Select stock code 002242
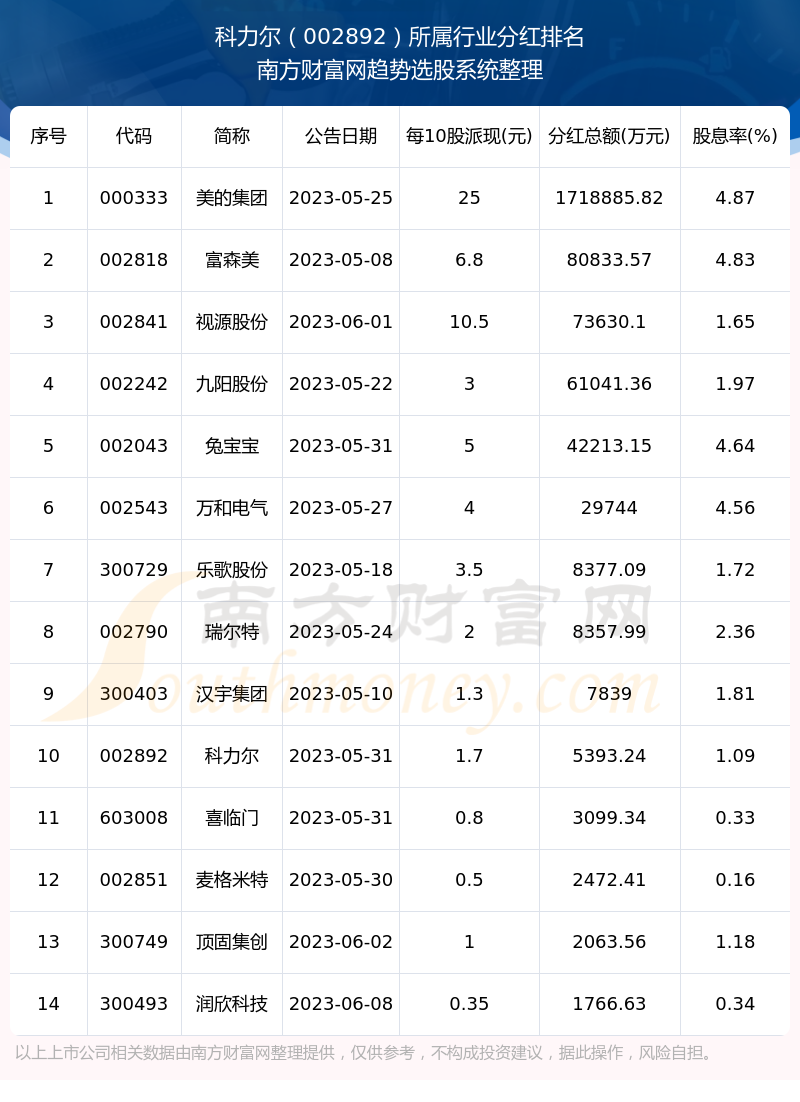 pyautogui.click(x=134, y=384)
